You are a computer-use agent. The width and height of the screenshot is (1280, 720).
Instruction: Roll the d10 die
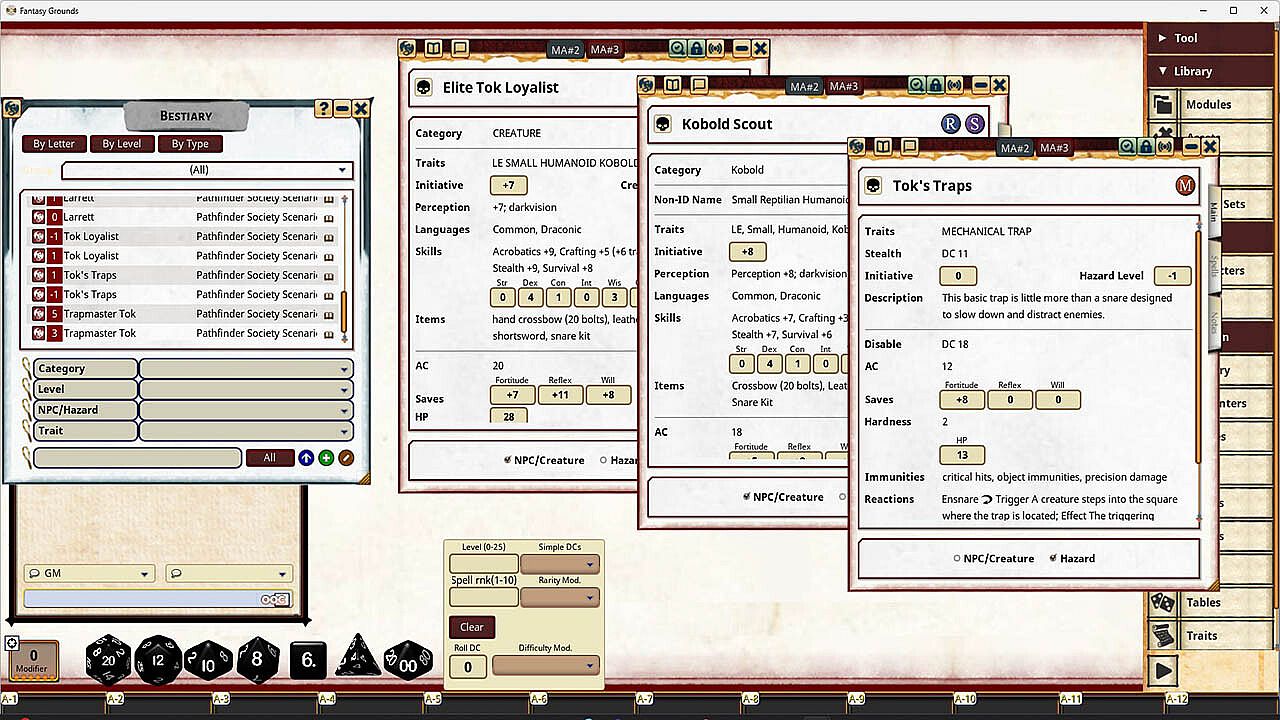point(209,660)
